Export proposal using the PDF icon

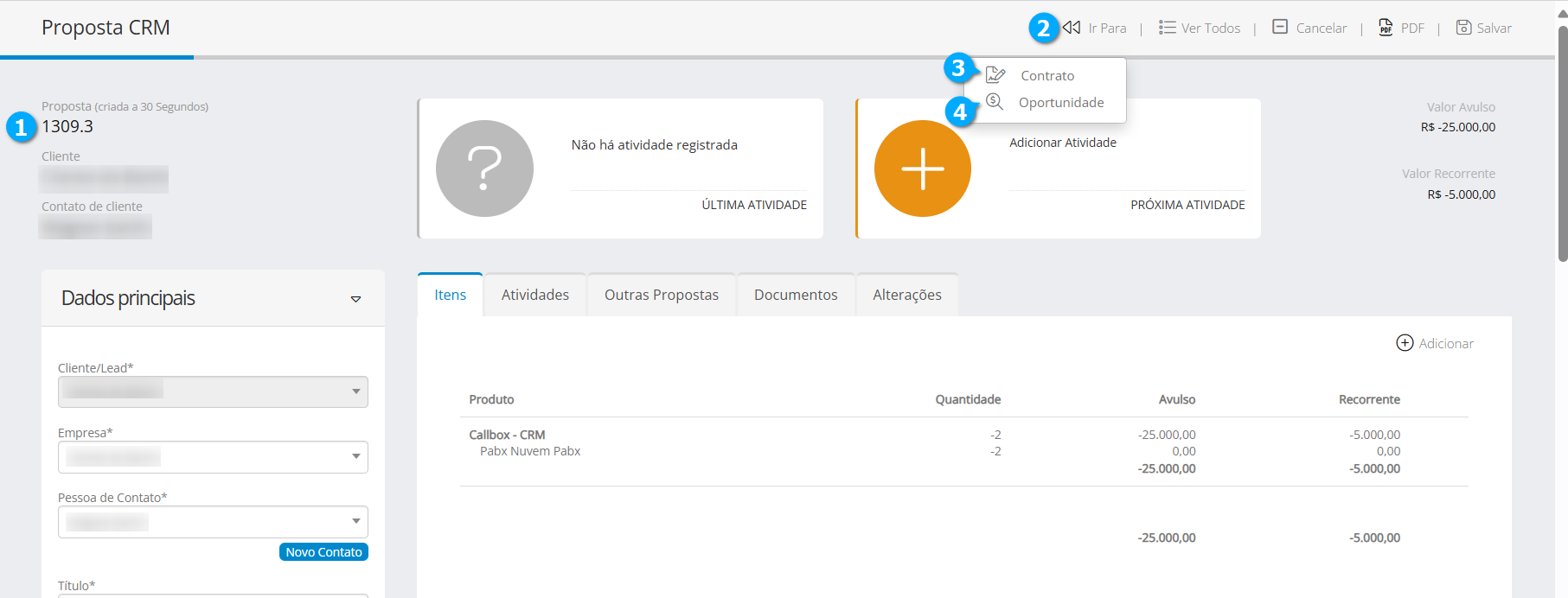(x=1386, y=28)
